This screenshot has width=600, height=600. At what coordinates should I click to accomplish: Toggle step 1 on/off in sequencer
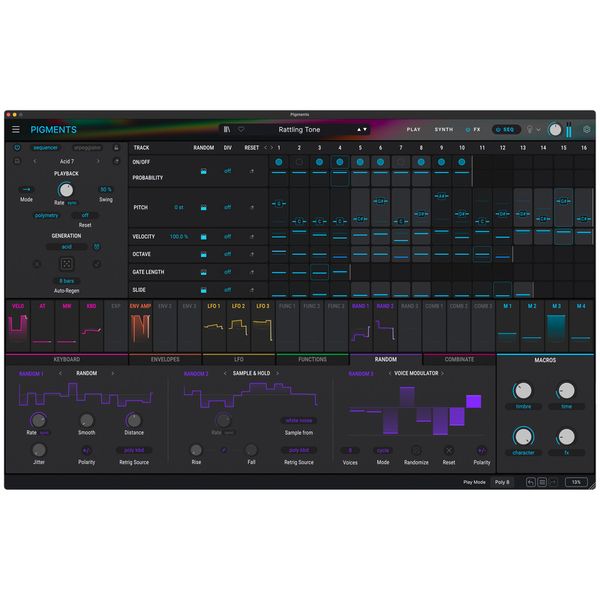coord(278,161)
